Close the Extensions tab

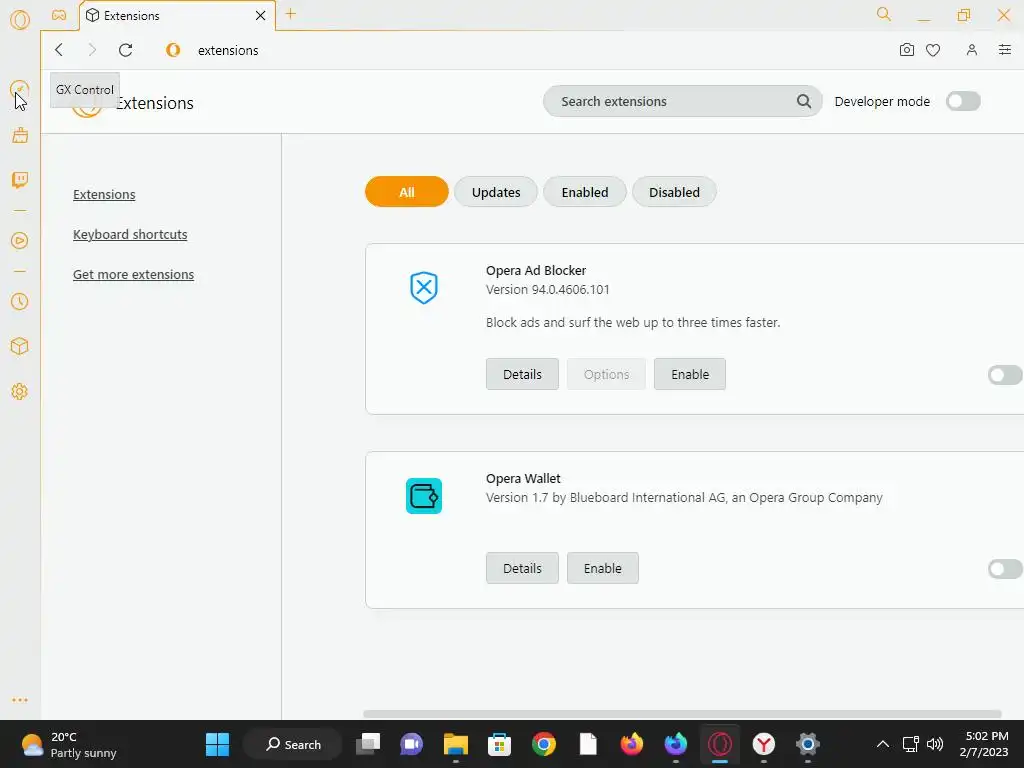click(261, 15)
